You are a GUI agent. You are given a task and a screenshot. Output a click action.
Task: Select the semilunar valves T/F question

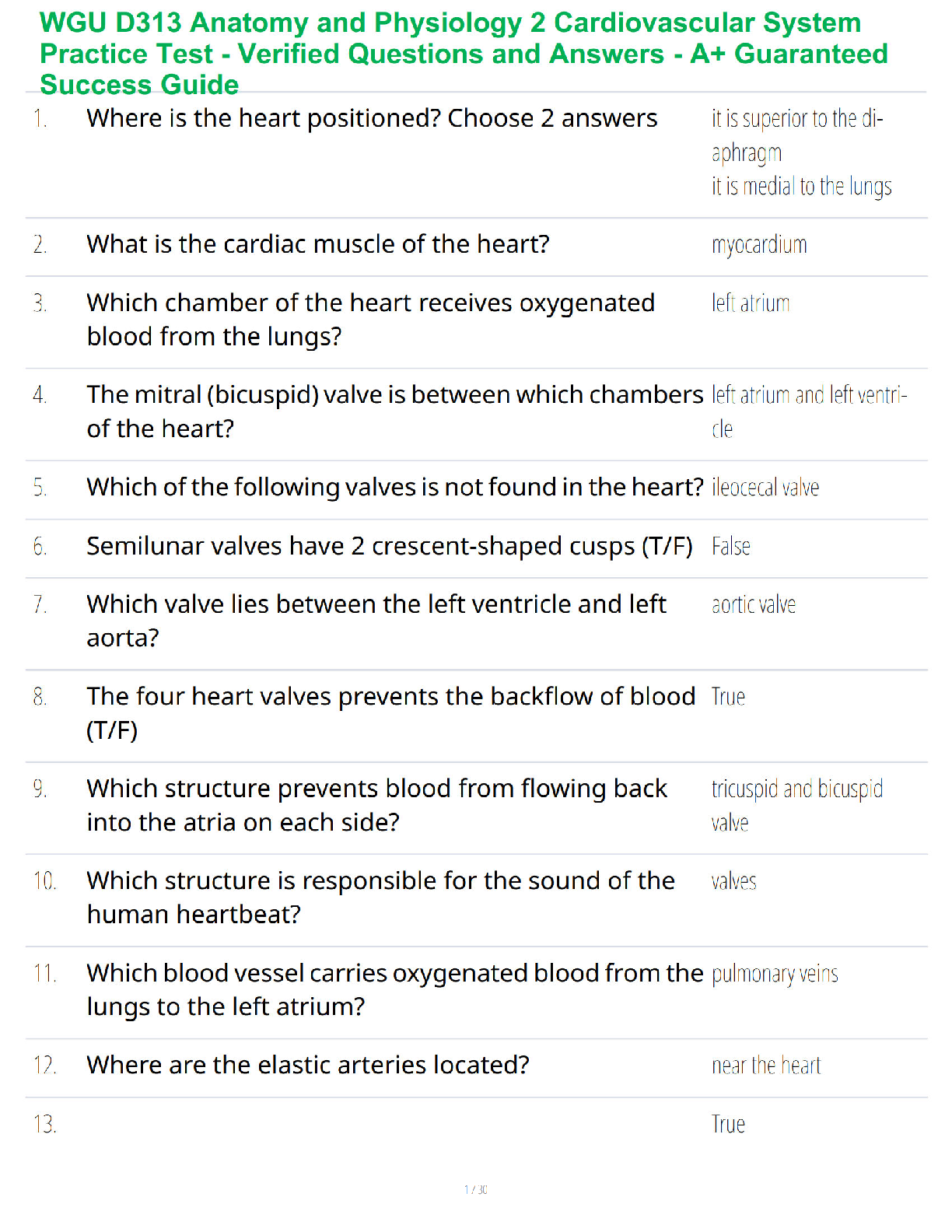coord(389,546)
